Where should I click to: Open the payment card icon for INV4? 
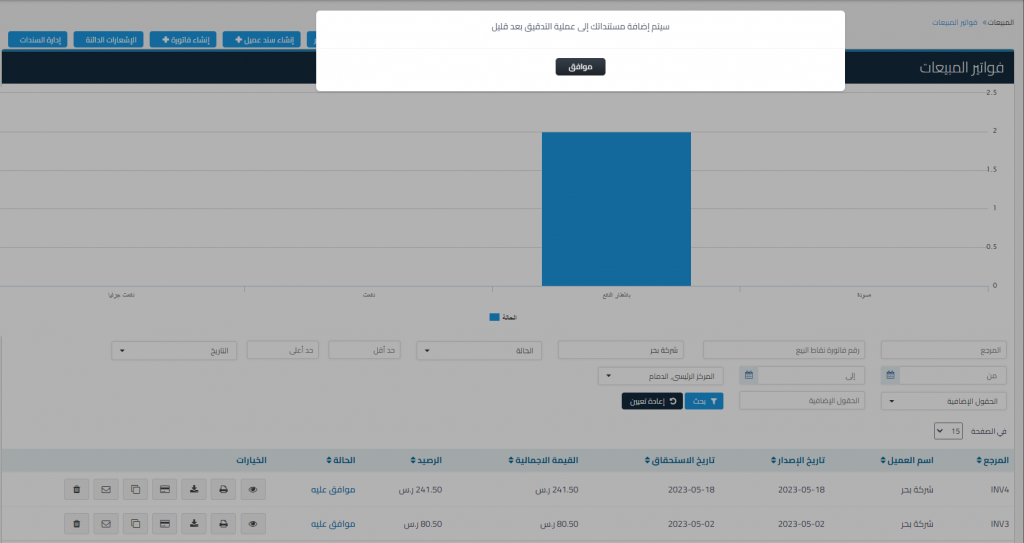(164, 490)
